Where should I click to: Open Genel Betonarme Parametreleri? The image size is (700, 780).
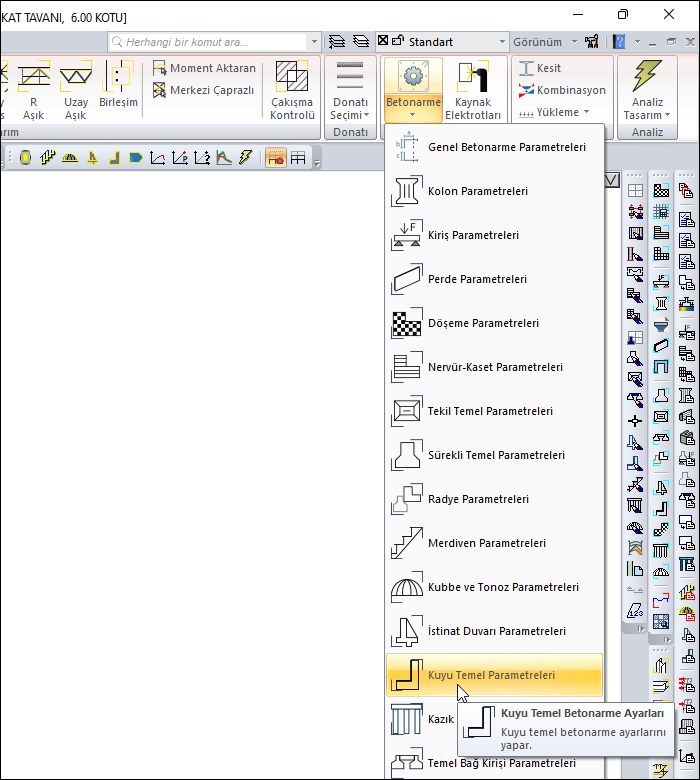click(495, 147)
